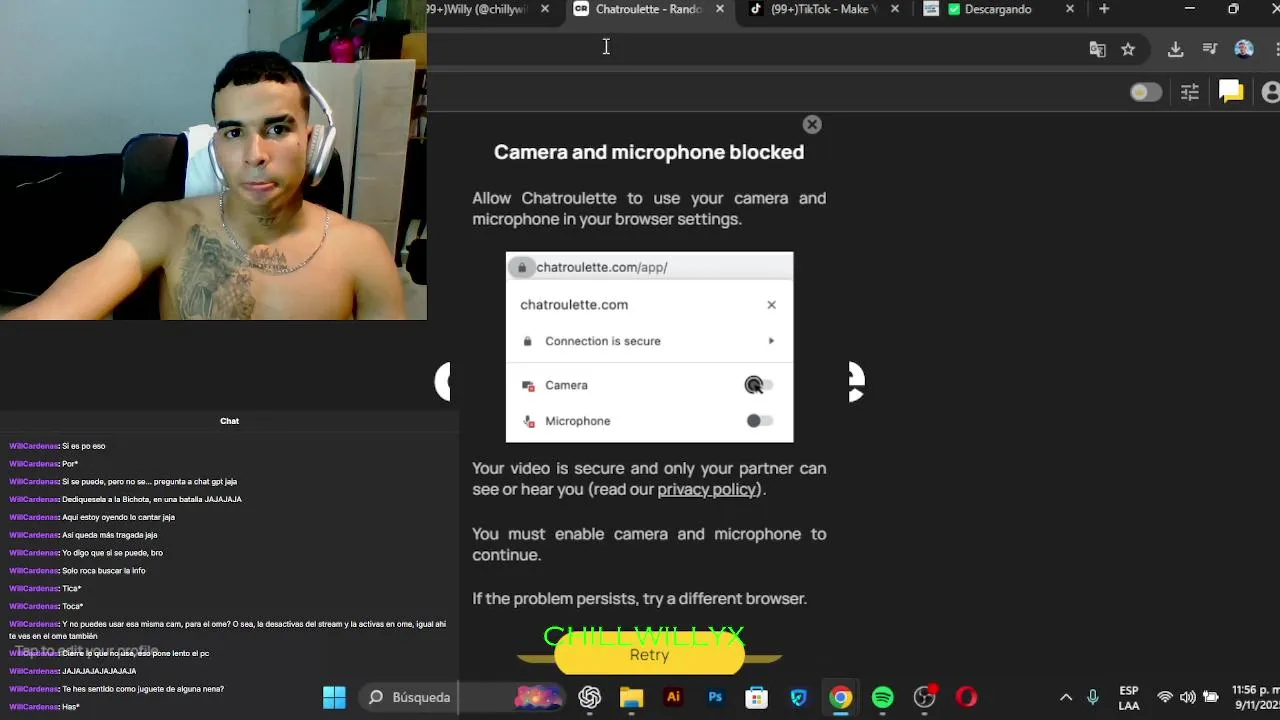Switch to the Willy @chillywi browser tab
Image resolution: width=1280 pixels, height=720 pixels.
(x=485, y=9)
